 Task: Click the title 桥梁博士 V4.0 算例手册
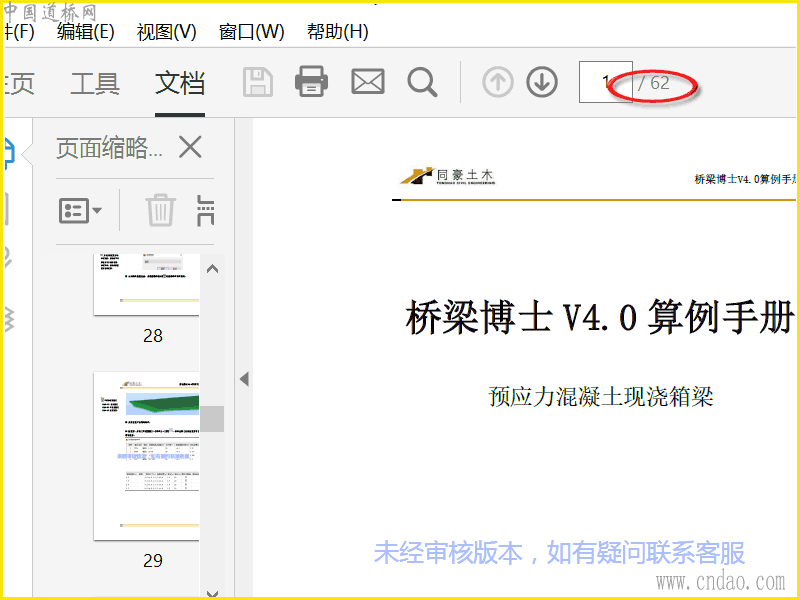600,317
